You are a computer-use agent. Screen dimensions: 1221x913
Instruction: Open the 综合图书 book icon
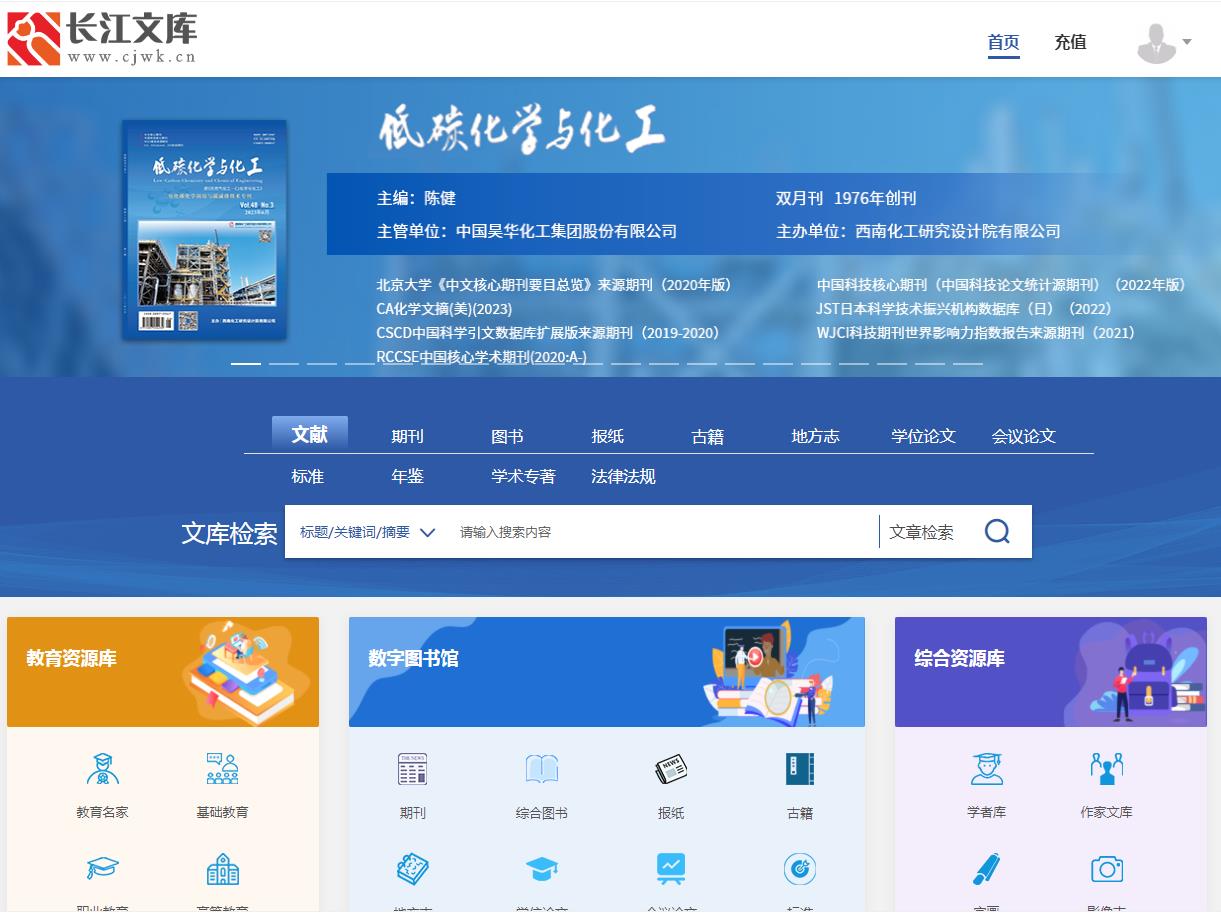click(542, 769)
